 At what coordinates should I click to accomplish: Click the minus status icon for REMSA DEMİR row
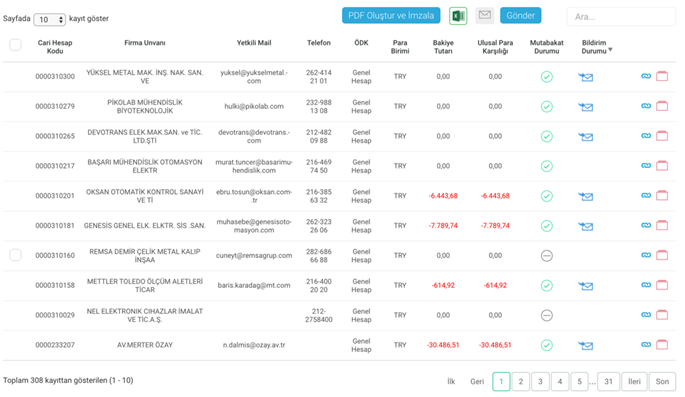point(547,255)
